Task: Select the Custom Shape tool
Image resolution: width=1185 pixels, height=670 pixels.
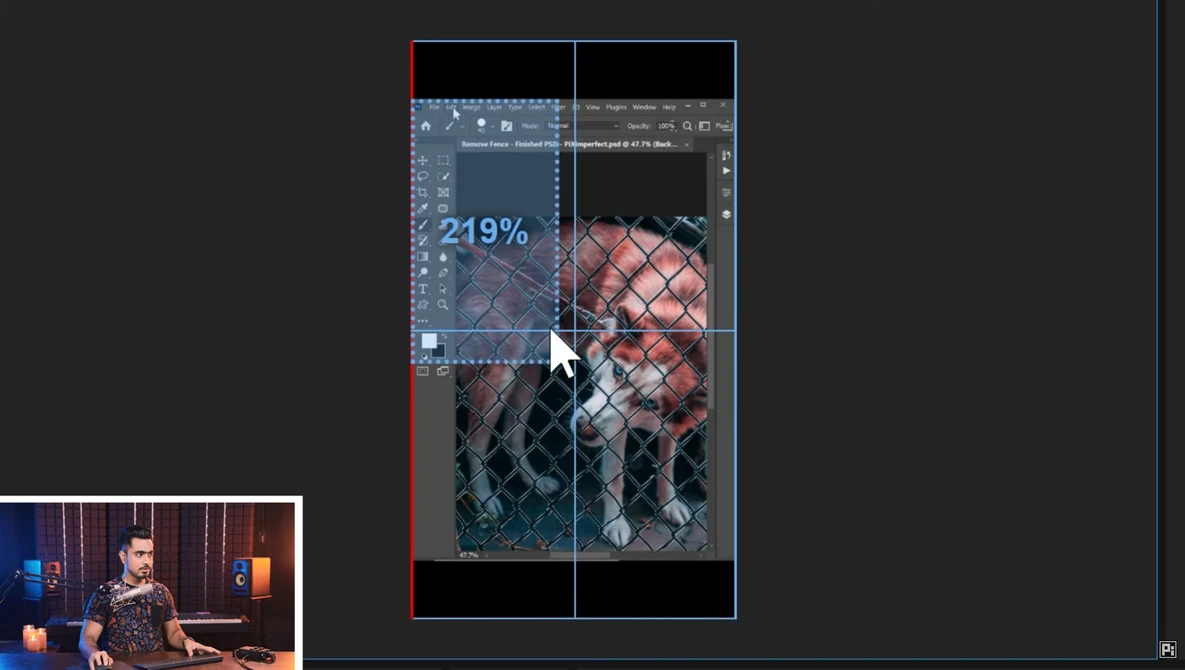Action: pos(423,304)
